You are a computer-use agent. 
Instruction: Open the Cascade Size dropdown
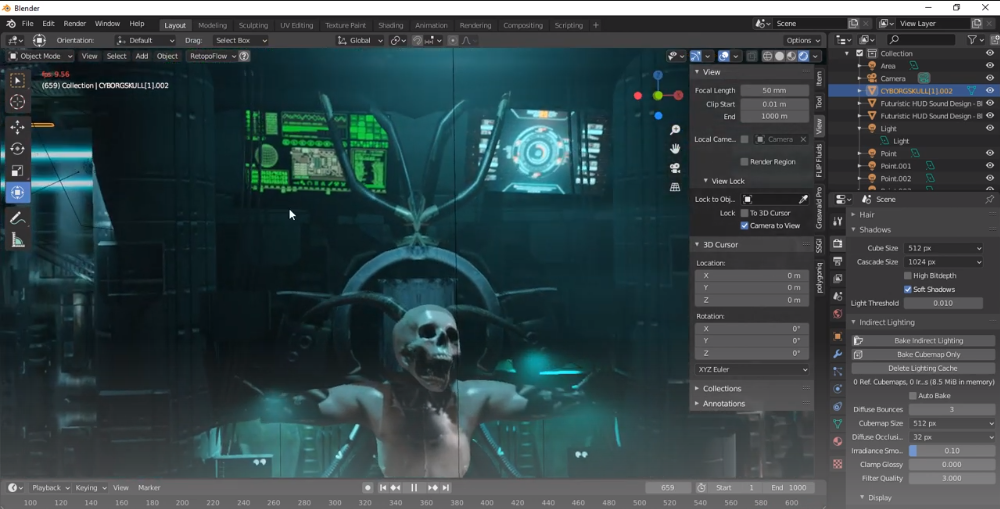[943, 262]
